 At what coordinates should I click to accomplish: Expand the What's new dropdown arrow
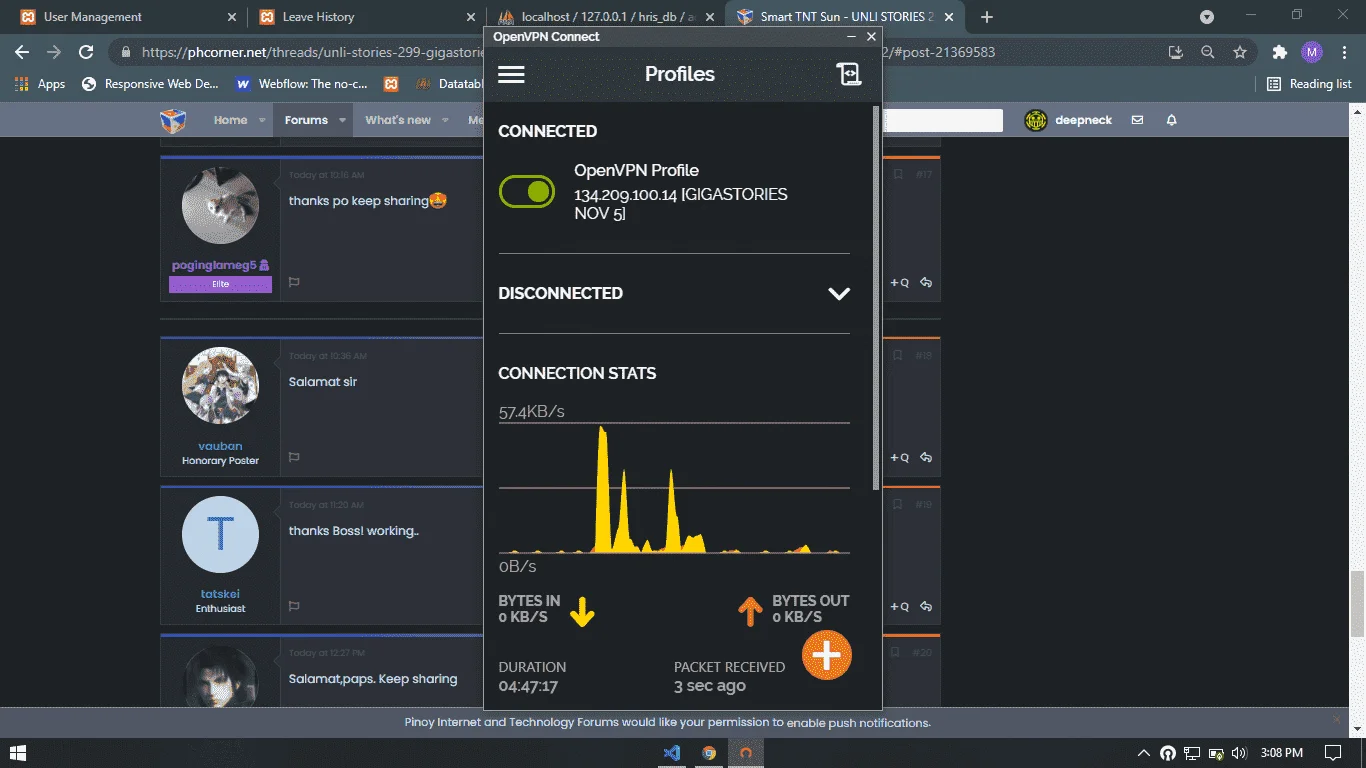pos(446,120)
